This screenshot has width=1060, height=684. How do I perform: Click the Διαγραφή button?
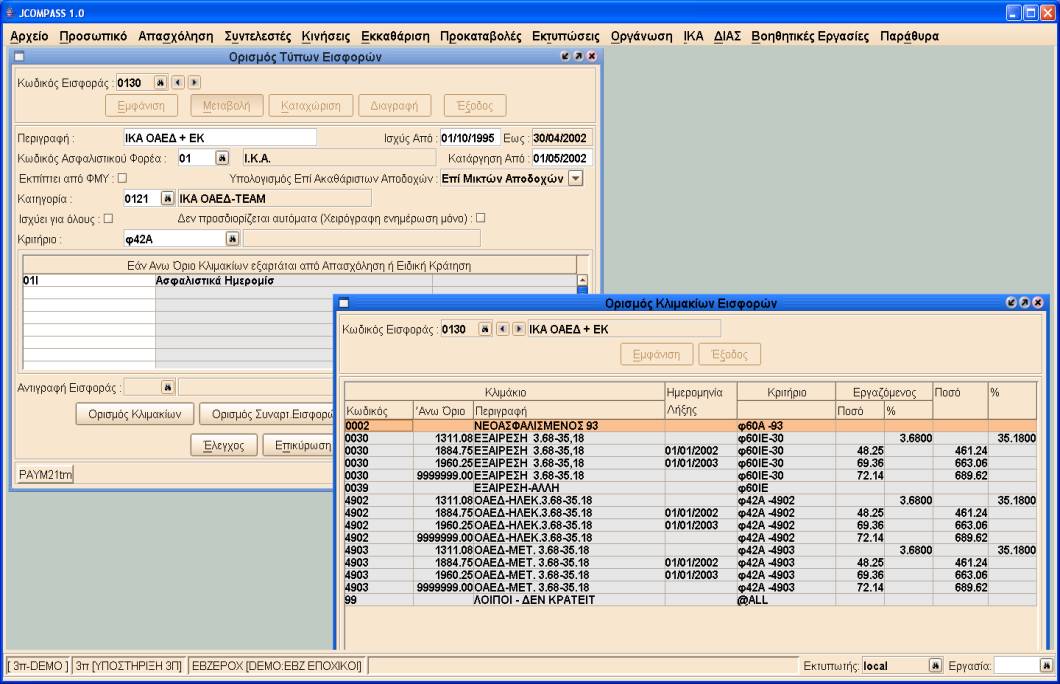click(394, 106)
